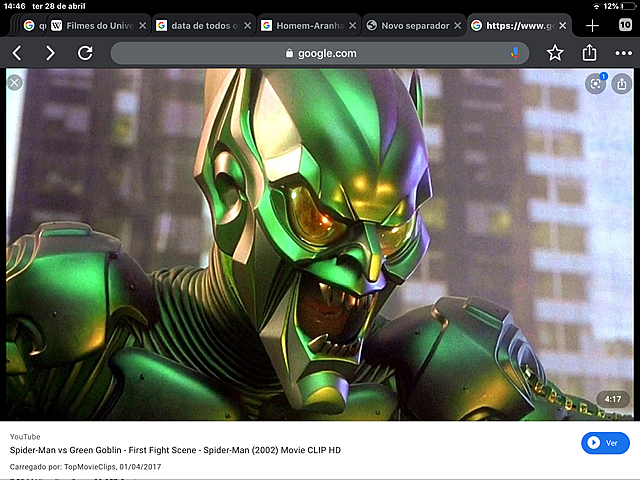The height and width of the screenshot is (480, 640).
Task: Open the three-dot browser menu
Action: [x=623, y=53]
